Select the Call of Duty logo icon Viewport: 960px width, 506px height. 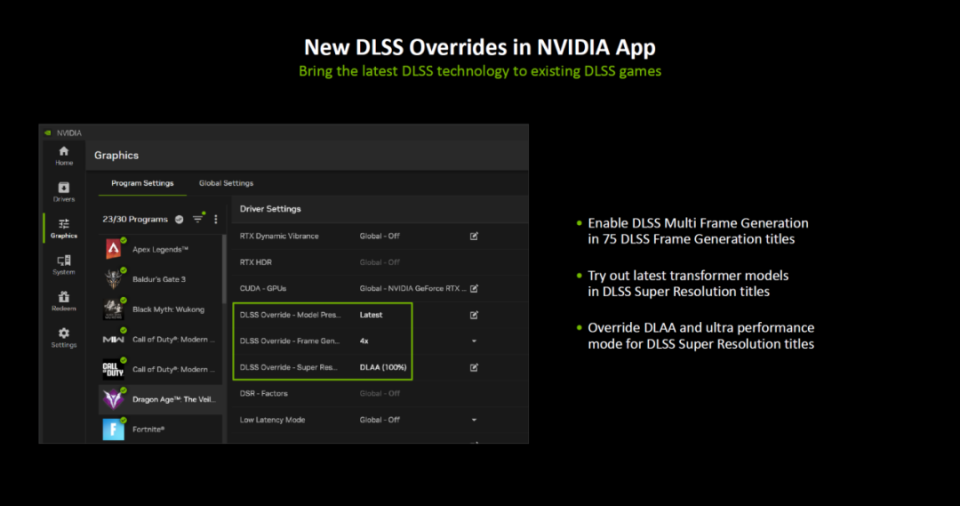pos(113,369)
